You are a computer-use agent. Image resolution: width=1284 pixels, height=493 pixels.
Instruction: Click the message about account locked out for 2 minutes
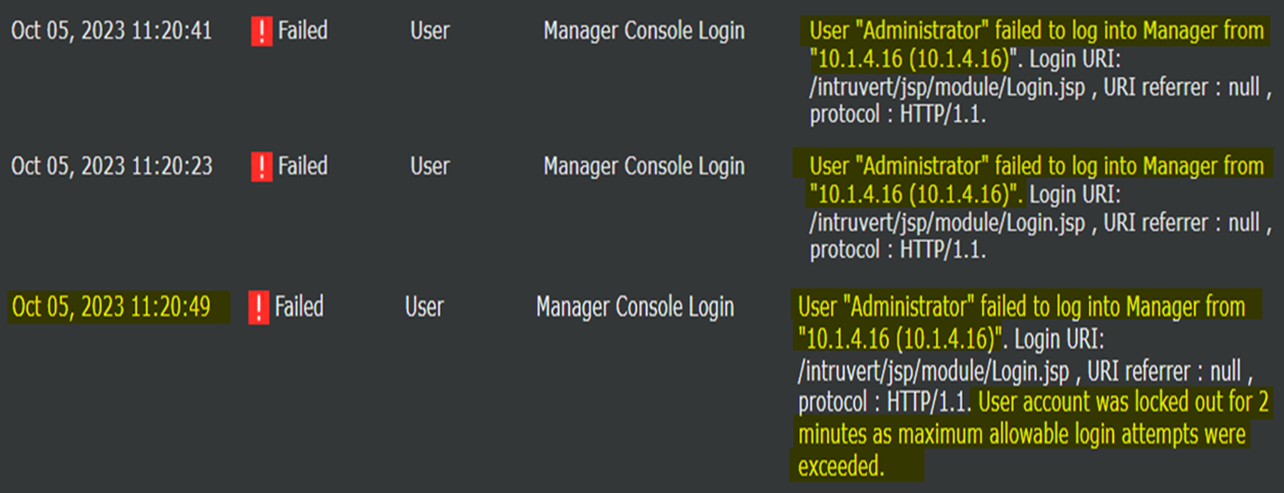[1033, 434]
